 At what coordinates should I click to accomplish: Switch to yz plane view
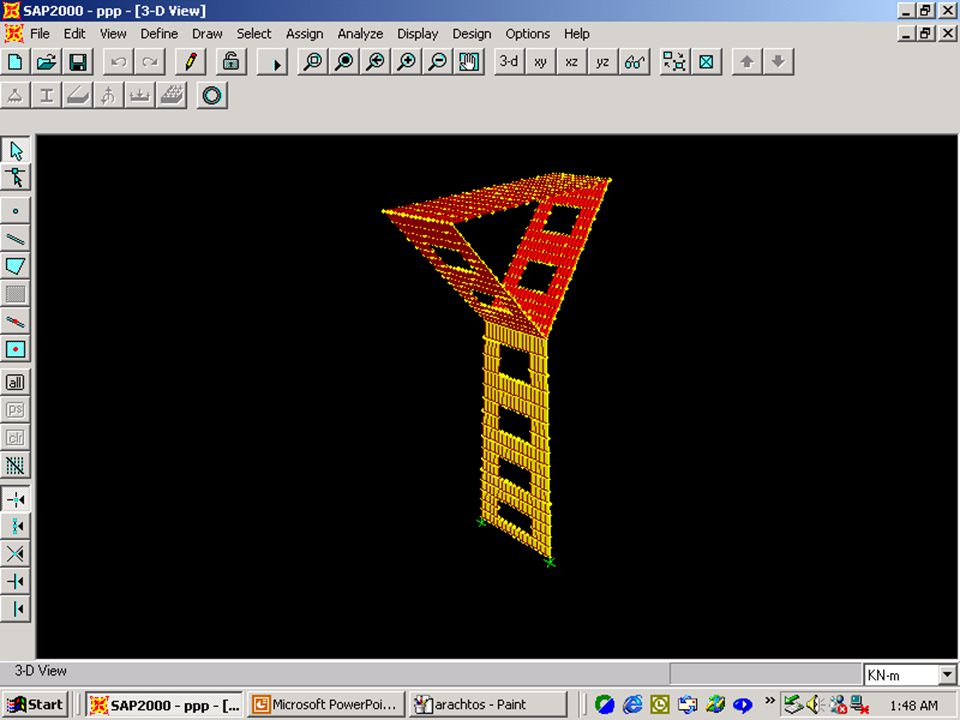[x=602, y=62]
